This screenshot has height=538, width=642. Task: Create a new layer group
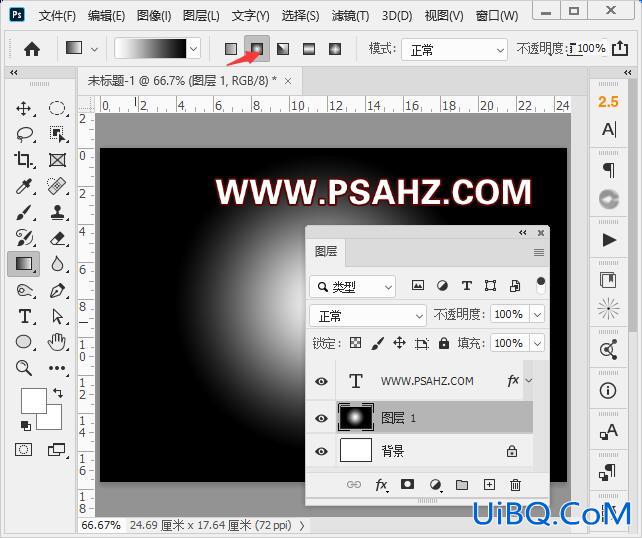pos(462,485)
